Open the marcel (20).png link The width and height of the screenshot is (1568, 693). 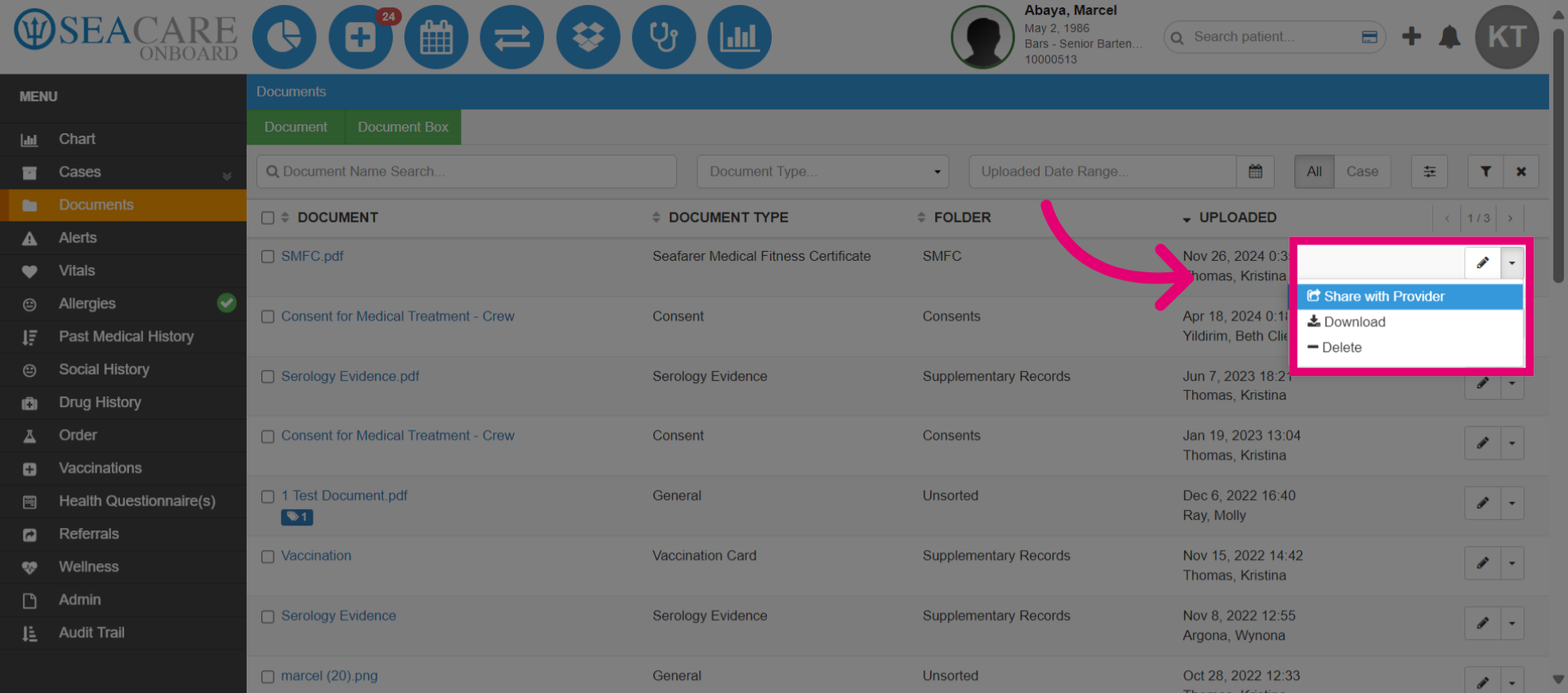click(x=329, y=676)
